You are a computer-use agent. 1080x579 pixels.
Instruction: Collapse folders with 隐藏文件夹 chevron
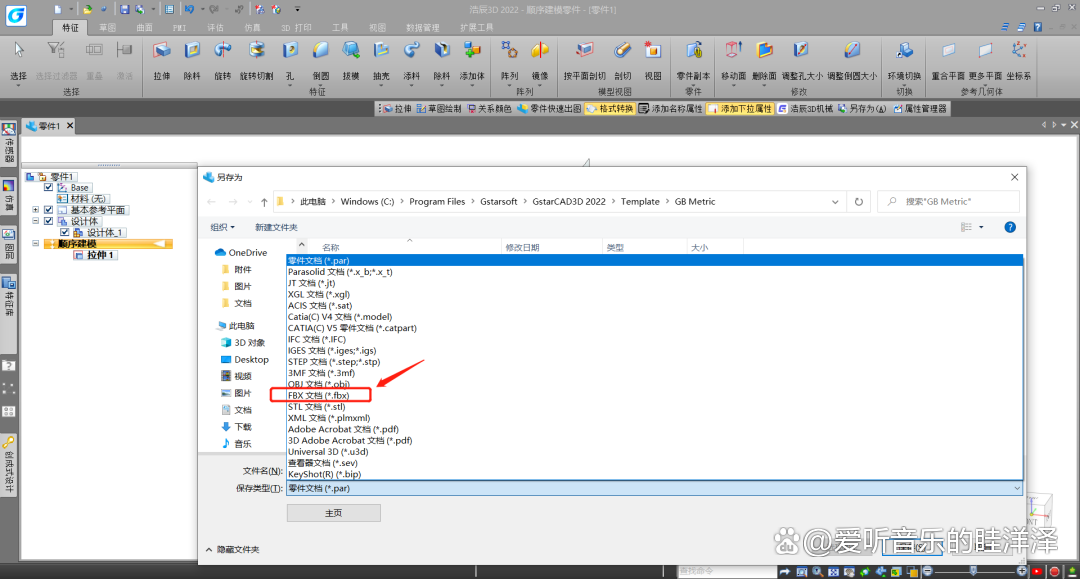[x=209, y=549]
